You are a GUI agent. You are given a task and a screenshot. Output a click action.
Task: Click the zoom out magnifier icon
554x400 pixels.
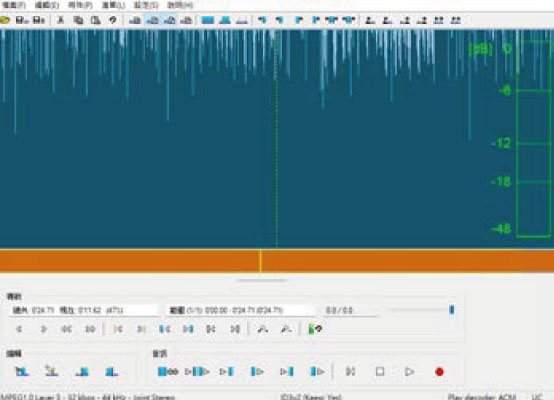click(x=286, y=329)
